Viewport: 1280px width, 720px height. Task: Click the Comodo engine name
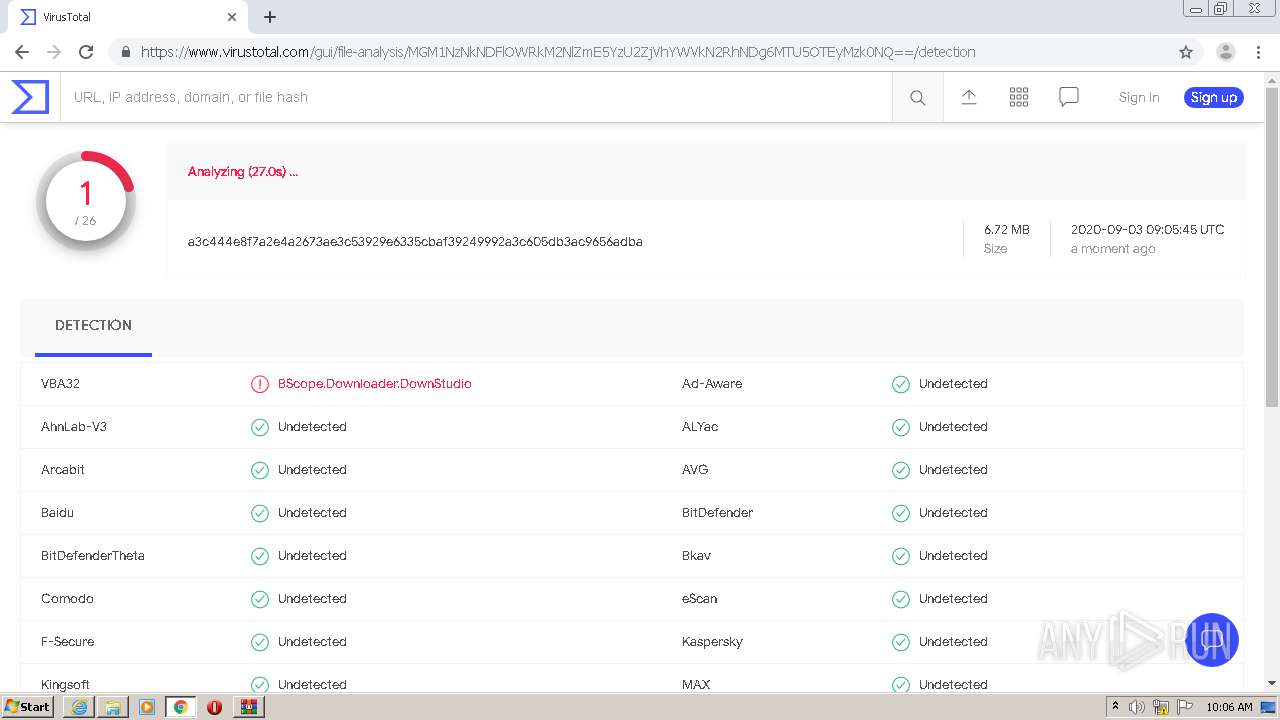click(67, 599)
